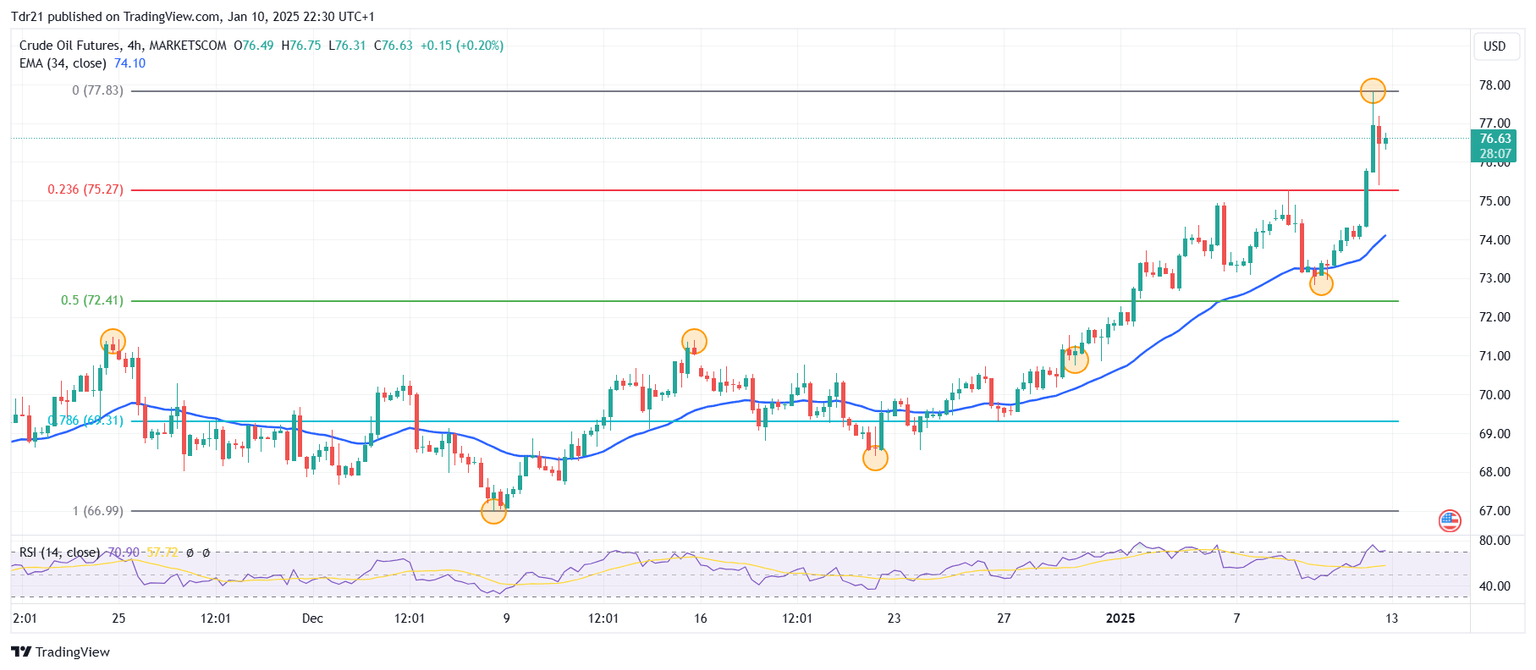Select the RSI (14, close) indicator legend
Image resolution: width=1536 pixels, height=670 pixels.
59,552
